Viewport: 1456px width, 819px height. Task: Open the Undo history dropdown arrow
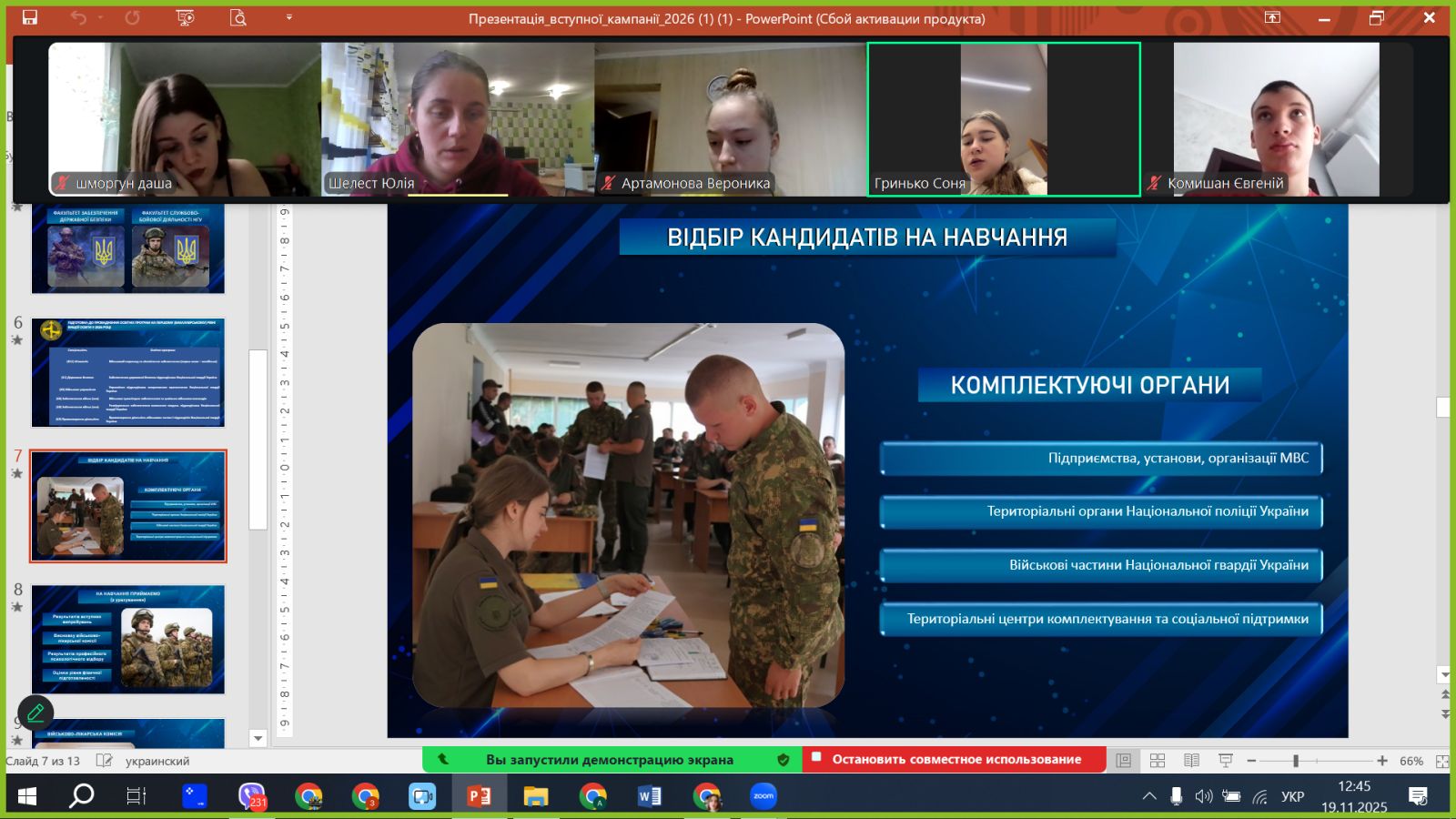[x=100, y=17]
